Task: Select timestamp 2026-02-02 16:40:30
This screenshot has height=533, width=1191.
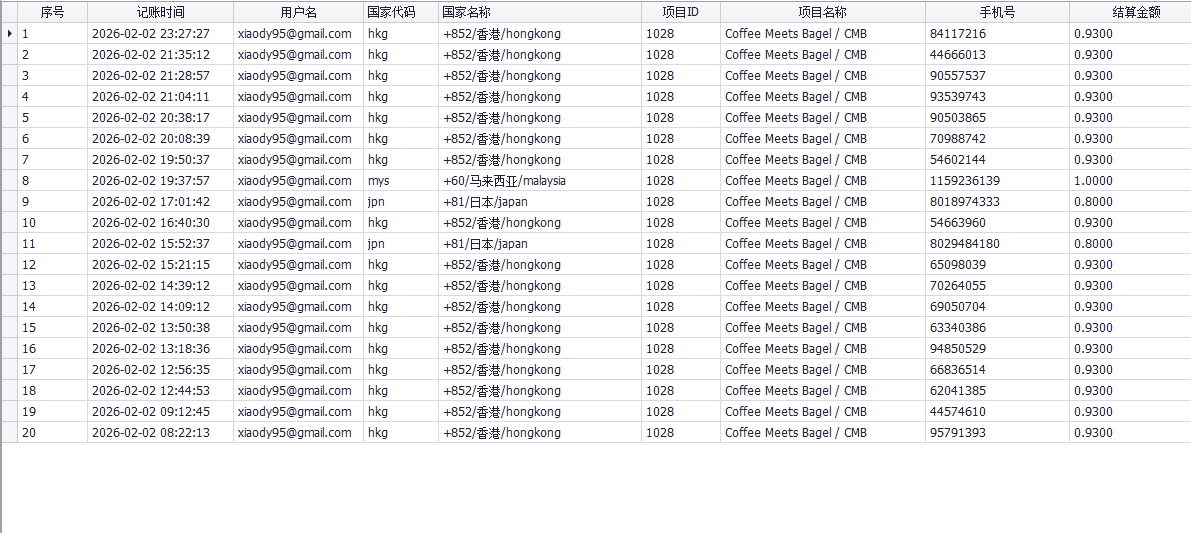Action: point(150,222)
